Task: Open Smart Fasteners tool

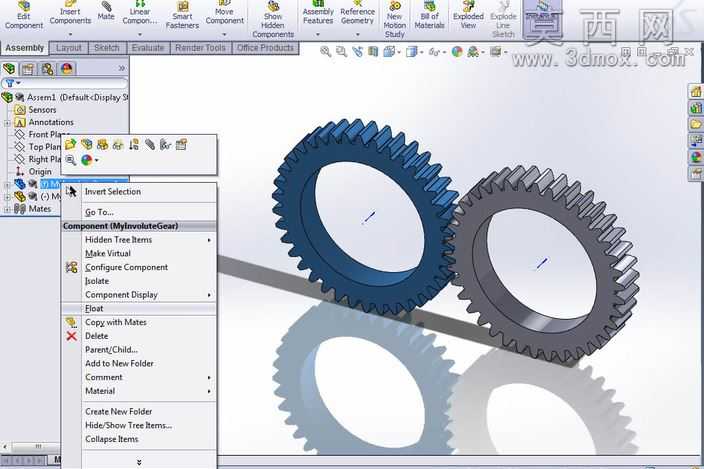Action: [182, 15]
